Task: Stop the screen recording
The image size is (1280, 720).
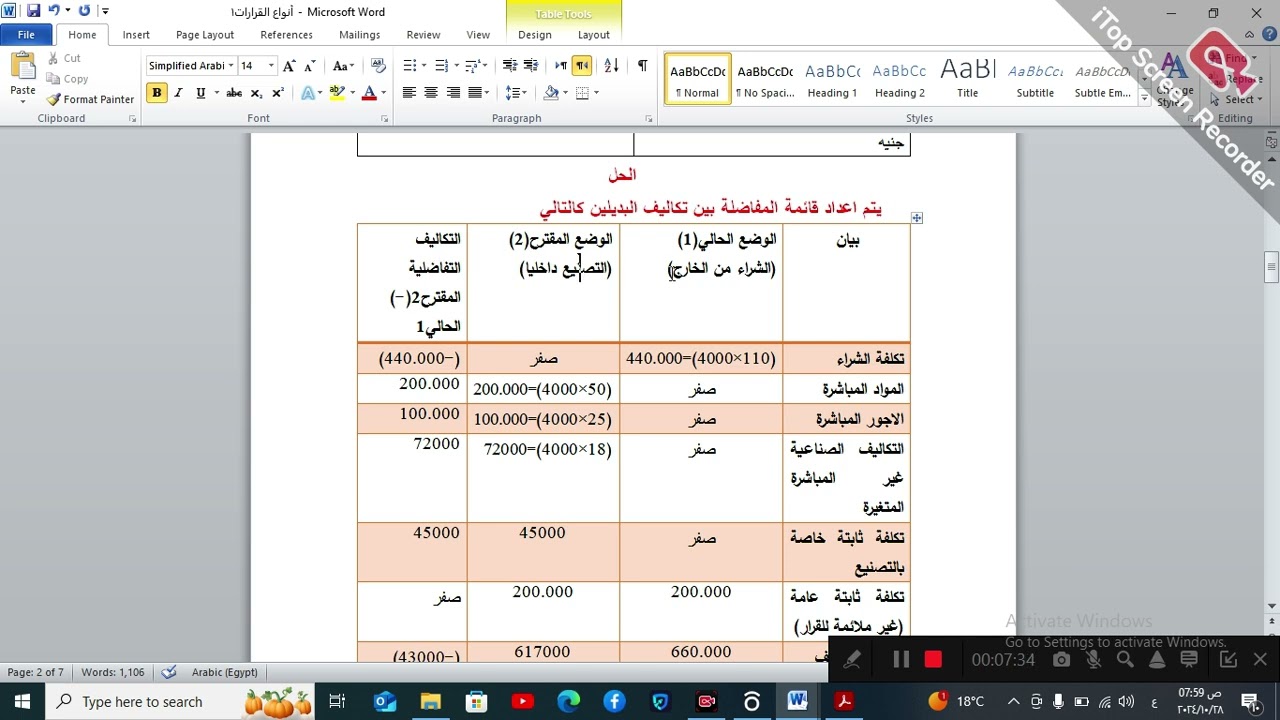Action: 933,660
